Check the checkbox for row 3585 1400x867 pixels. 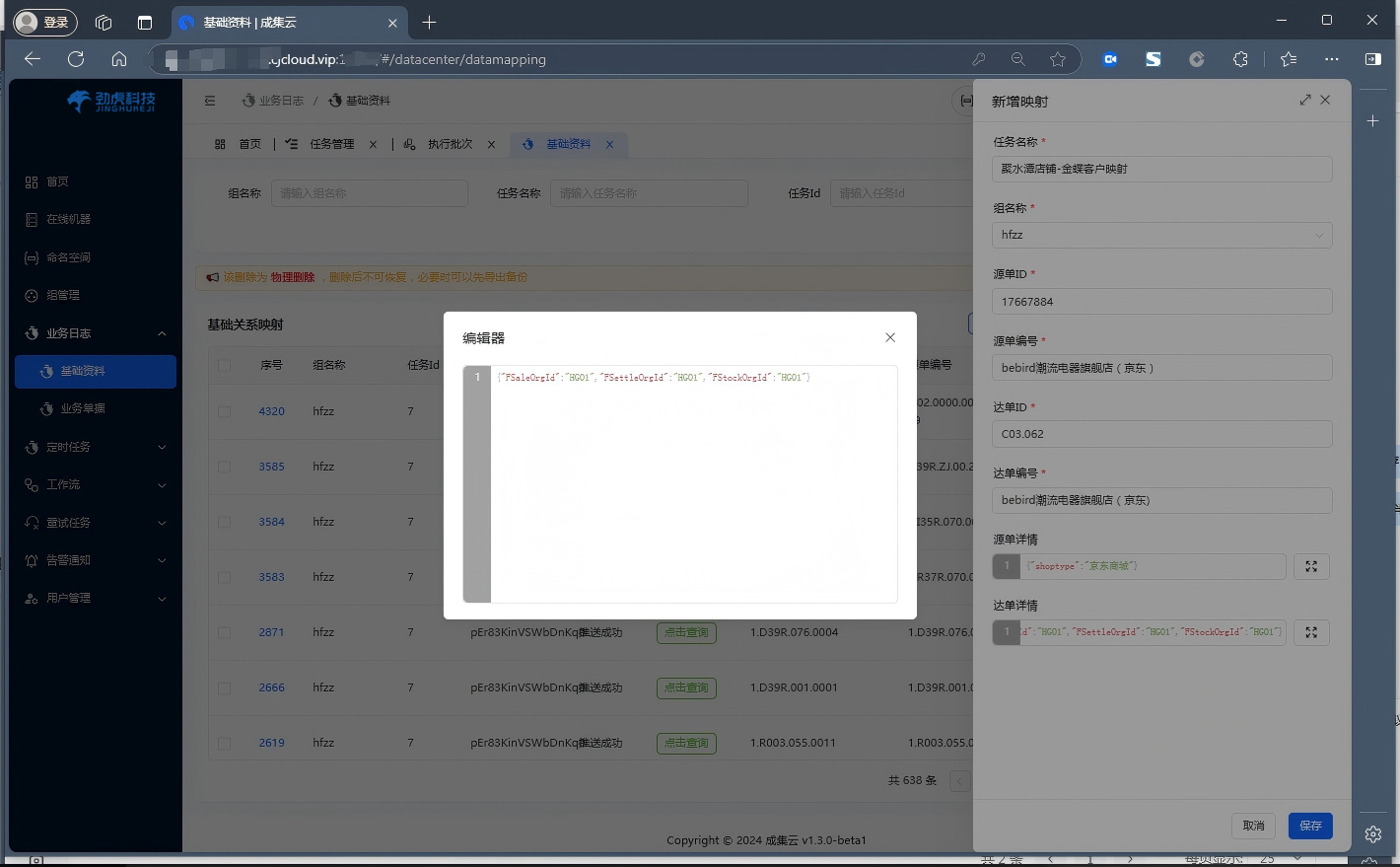click(224, 467)
